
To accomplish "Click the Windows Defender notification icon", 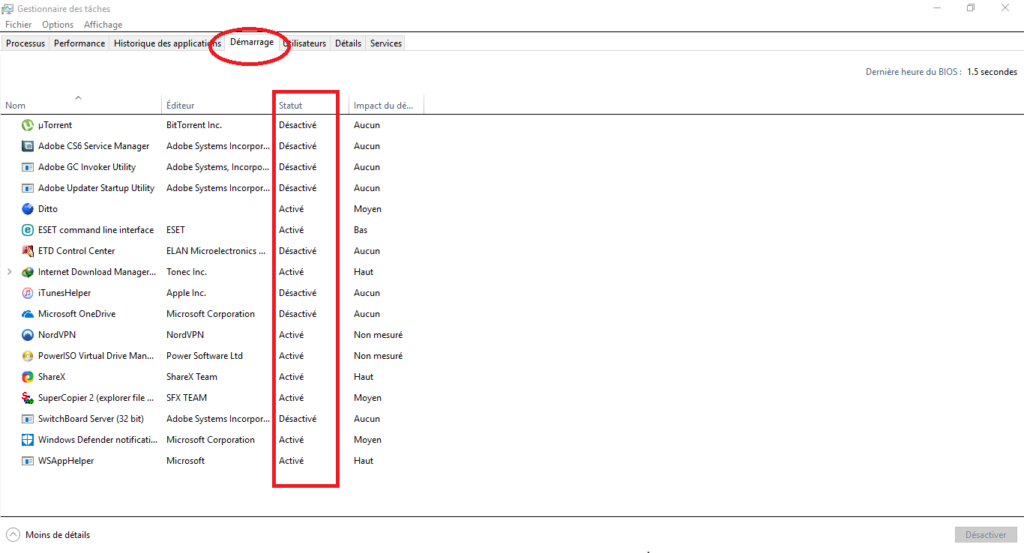I will point(27,439).
